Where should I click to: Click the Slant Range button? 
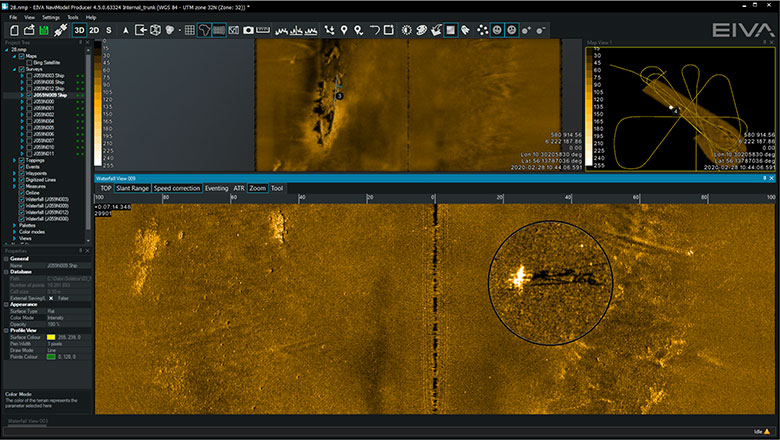tap(132, 188)
